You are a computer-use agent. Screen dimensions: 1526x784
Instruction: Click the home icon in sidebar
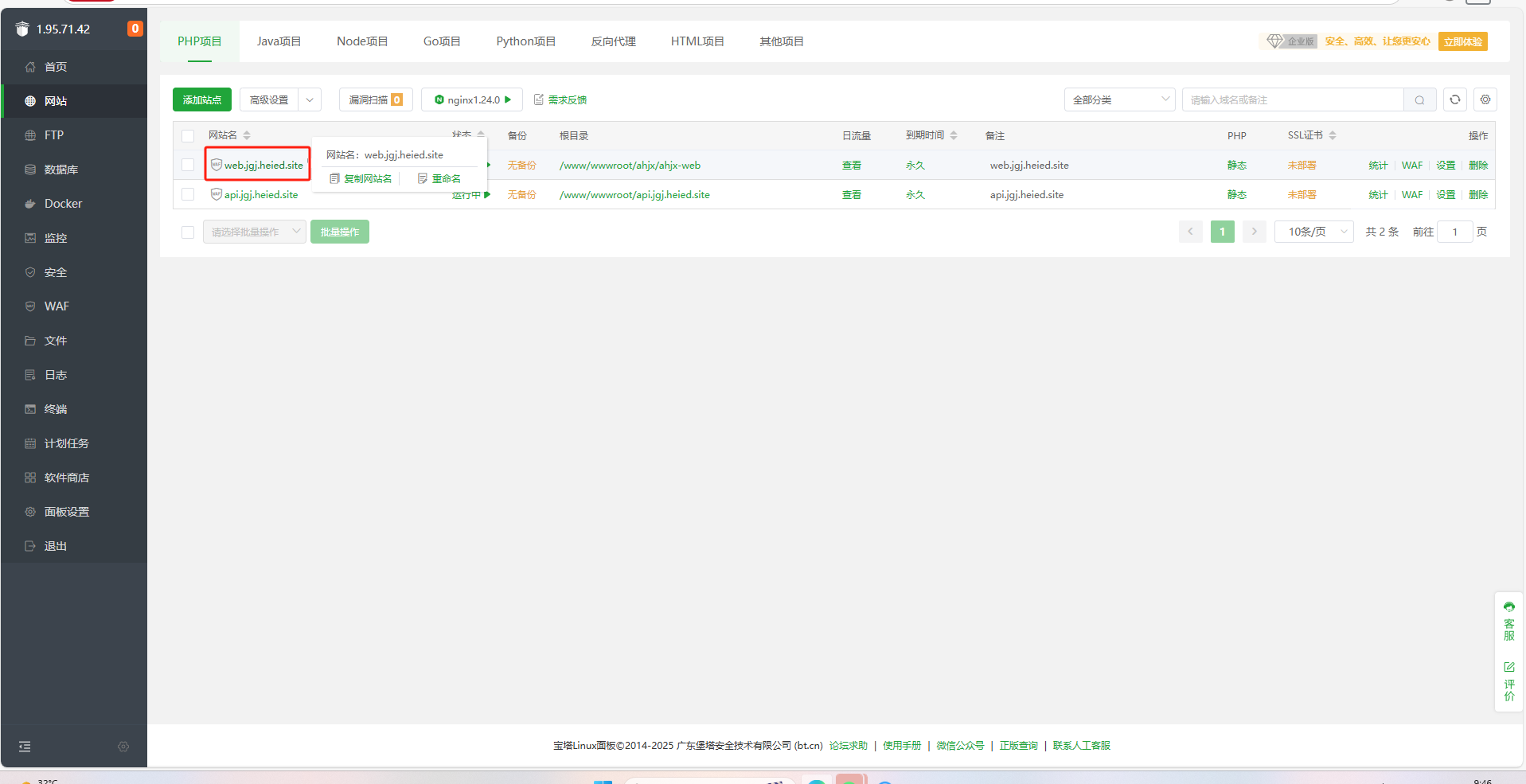click(30, 67)
